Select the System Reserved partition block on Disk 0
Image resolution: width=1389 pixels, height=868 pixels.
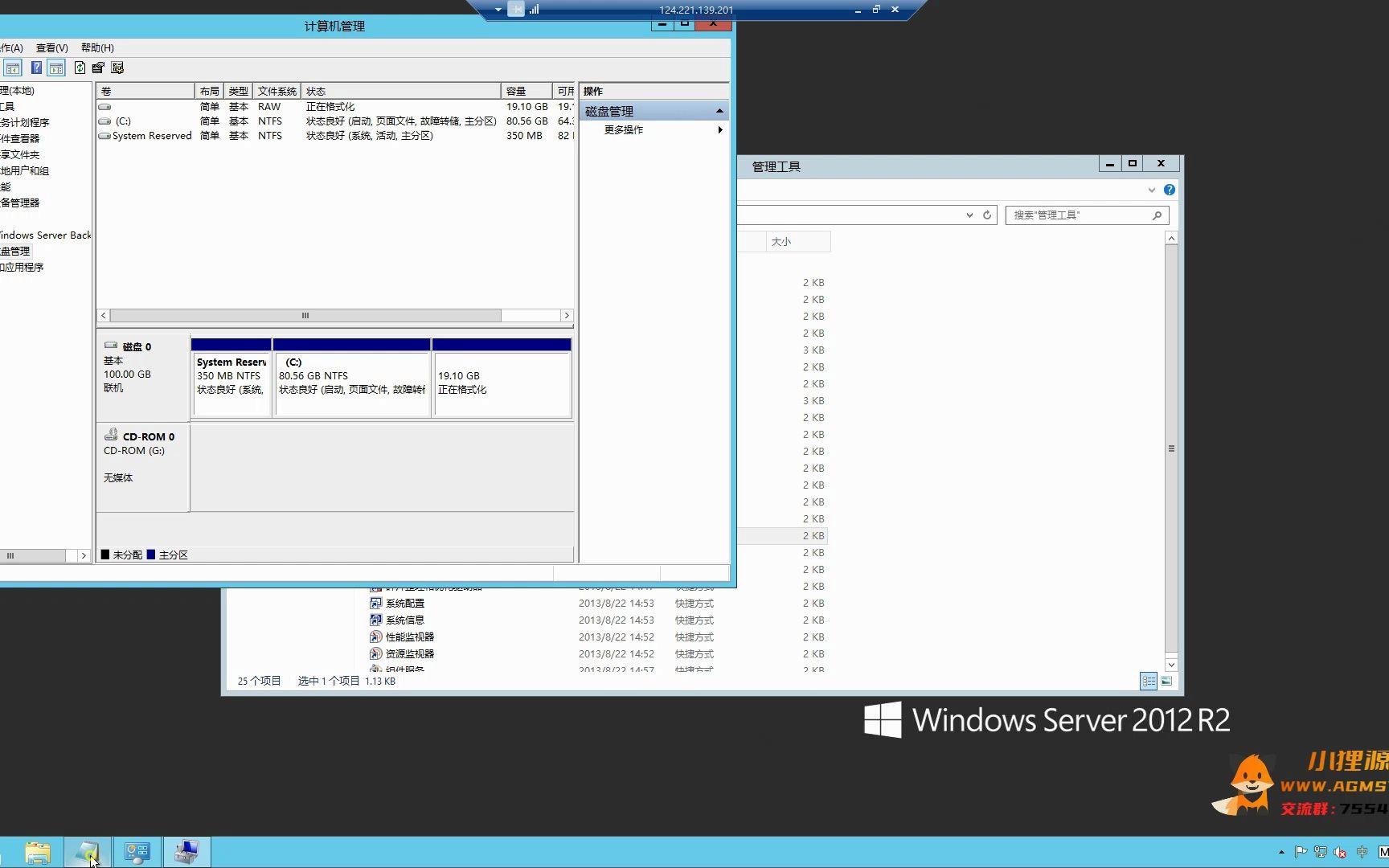(x=231, y=378)
